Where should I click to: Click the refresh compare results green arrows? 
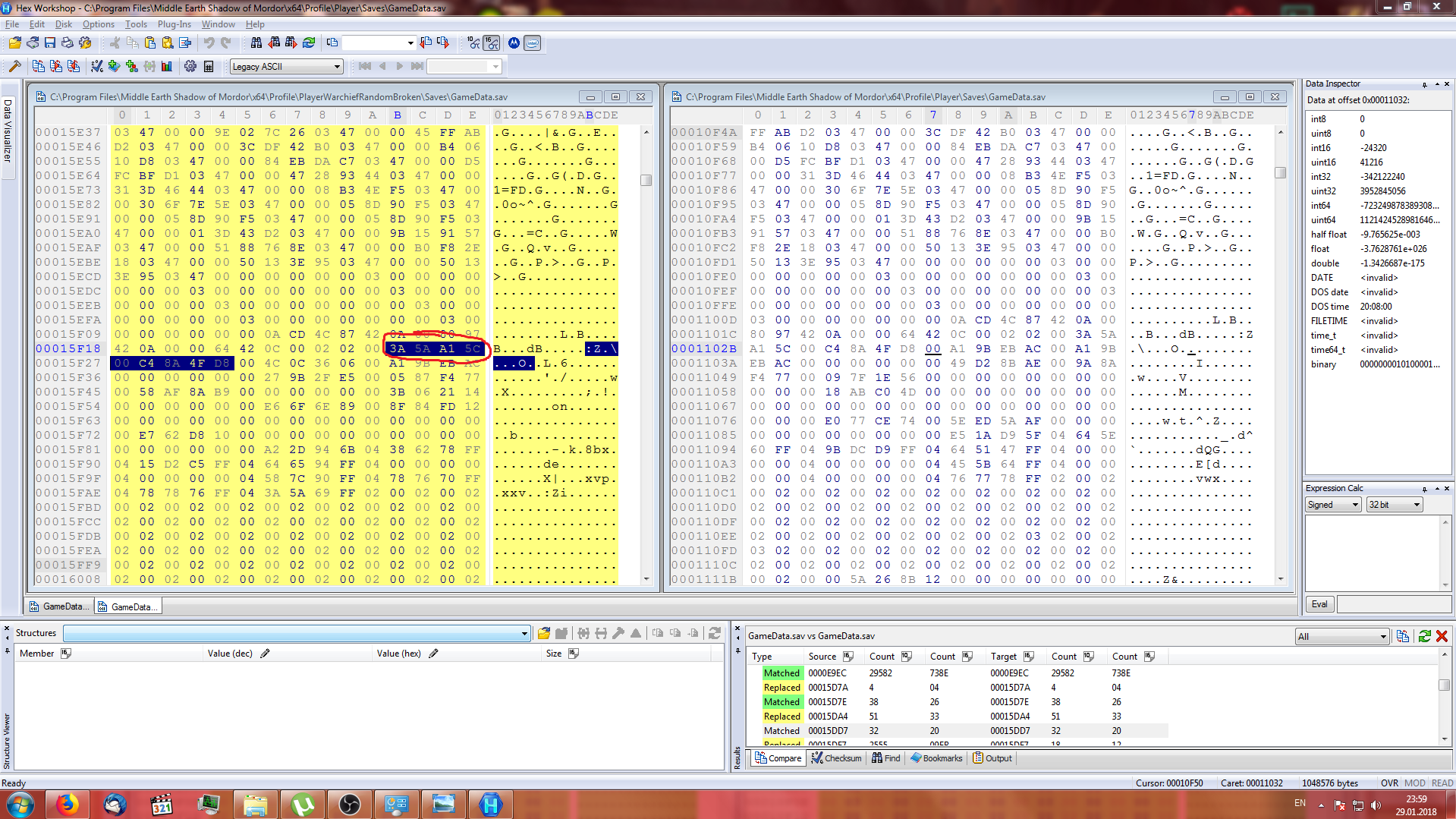[1425, 636]
